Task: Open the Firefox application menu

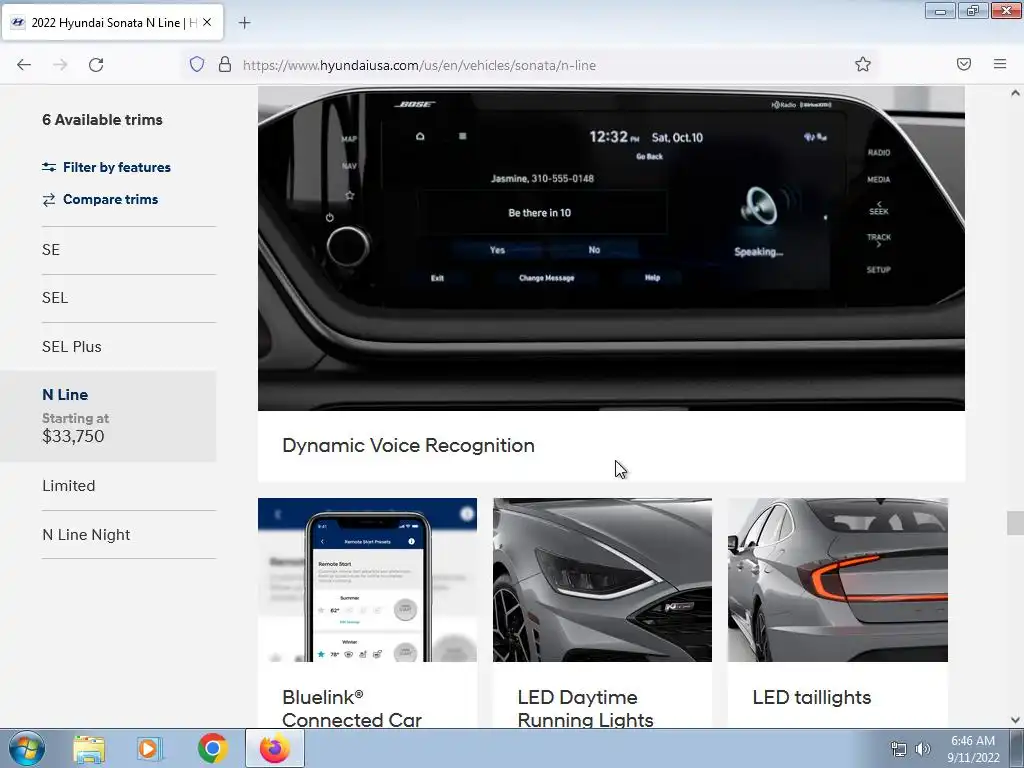Action: click(1000, 64)
